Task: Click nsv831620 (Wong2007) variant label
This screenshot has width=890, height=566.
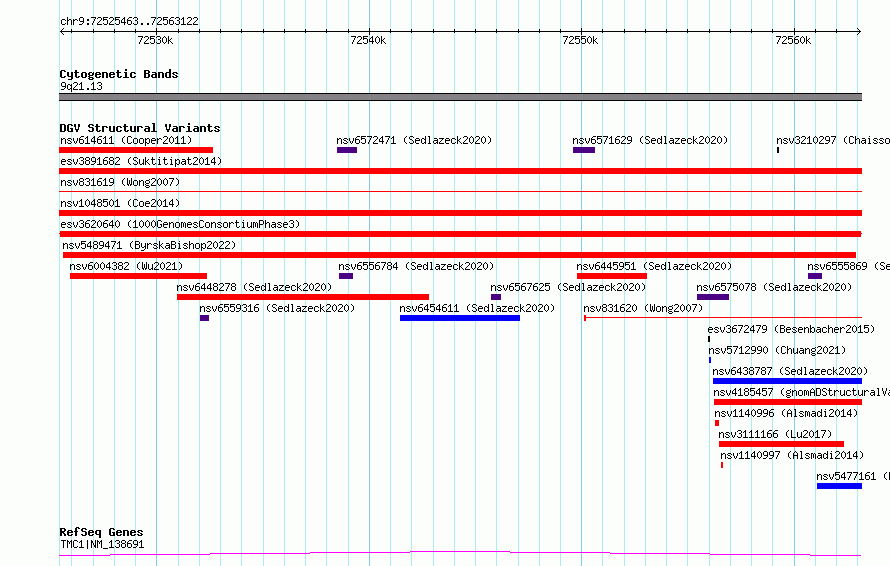Action: coord(643,308)
